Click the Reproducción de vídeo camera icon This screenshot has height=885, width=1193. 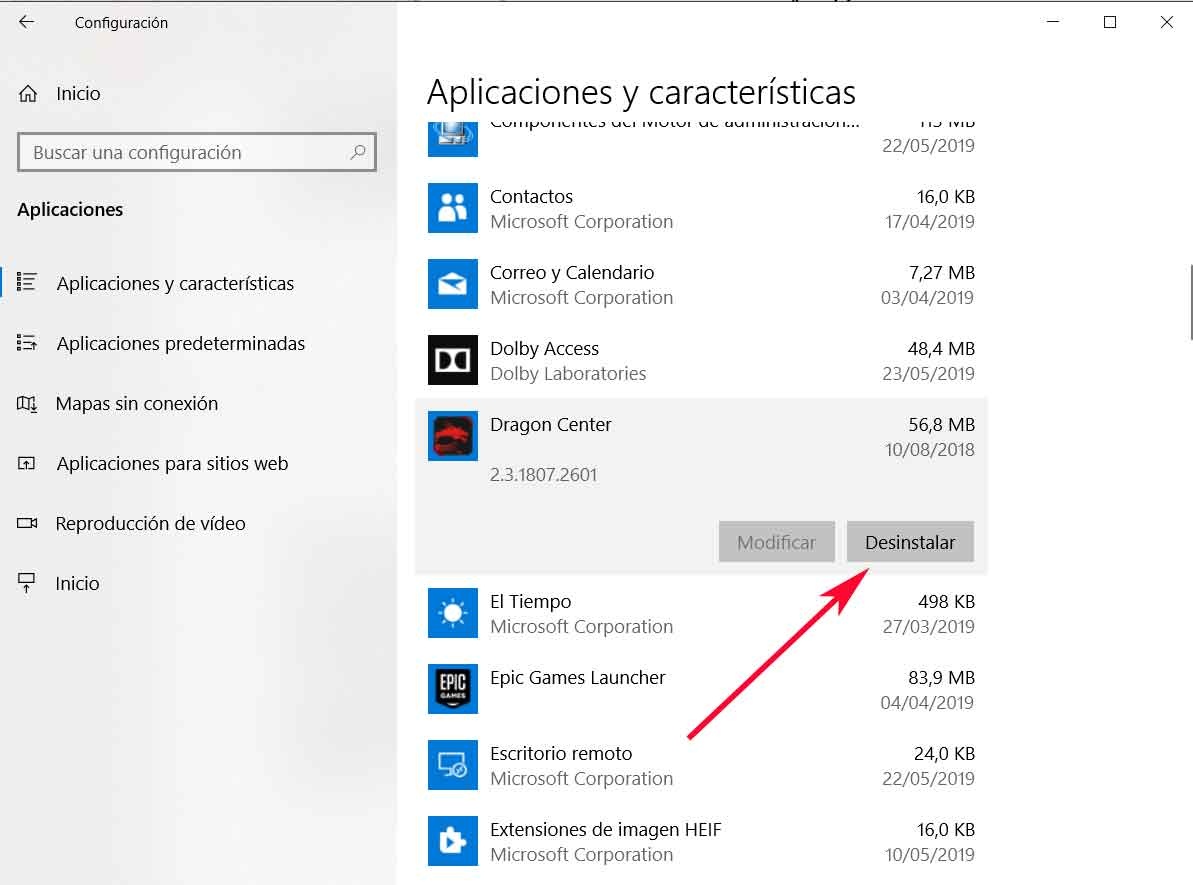27,524
